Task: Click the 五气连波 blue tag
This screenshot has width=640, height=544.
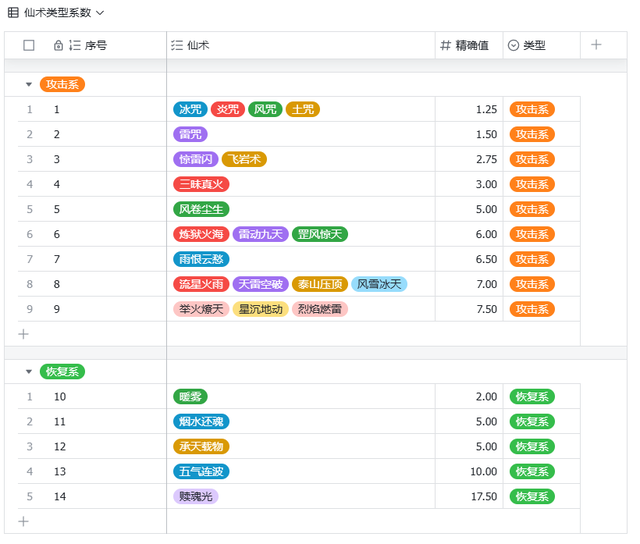Action: (201, 471)
